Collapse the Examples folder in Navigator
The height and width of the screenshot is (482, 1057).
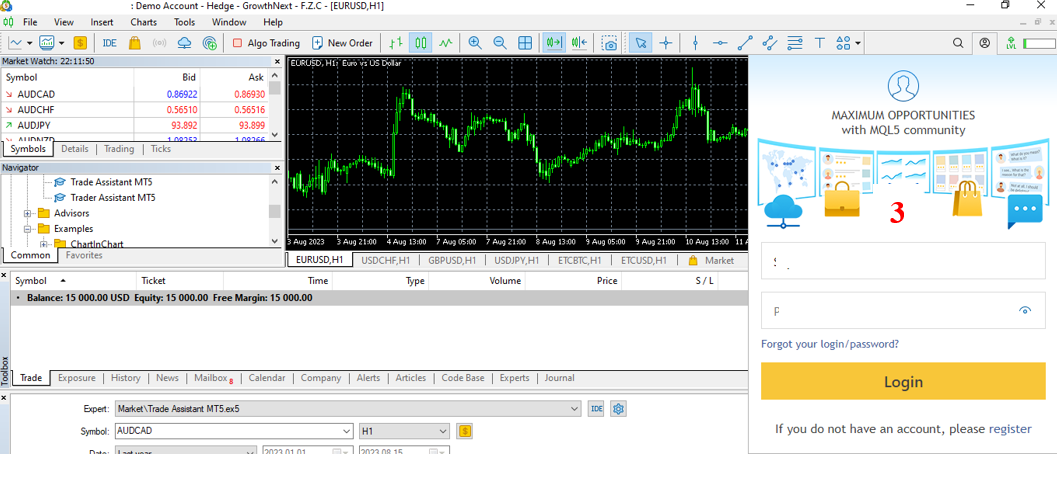coord(28,229)
